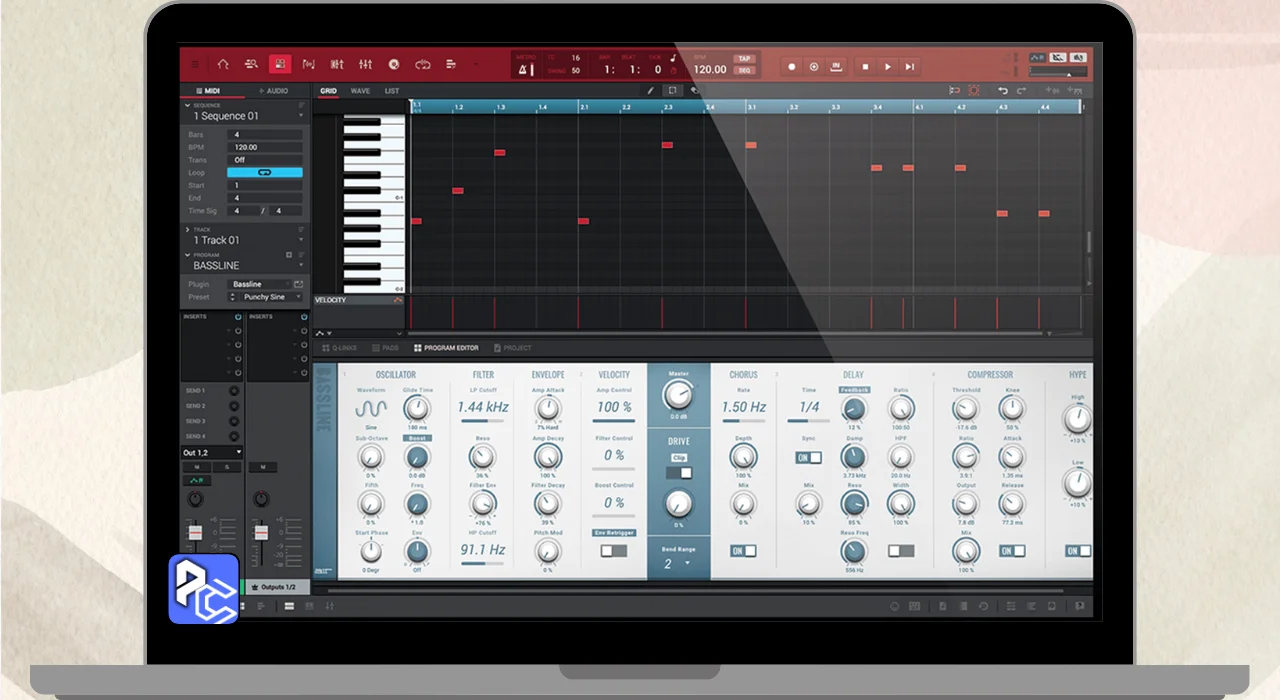The height and width of the screenshot is (700, 1280).
Task: Open the Plugin Bassline dropdown
Action: coord(259,285)
